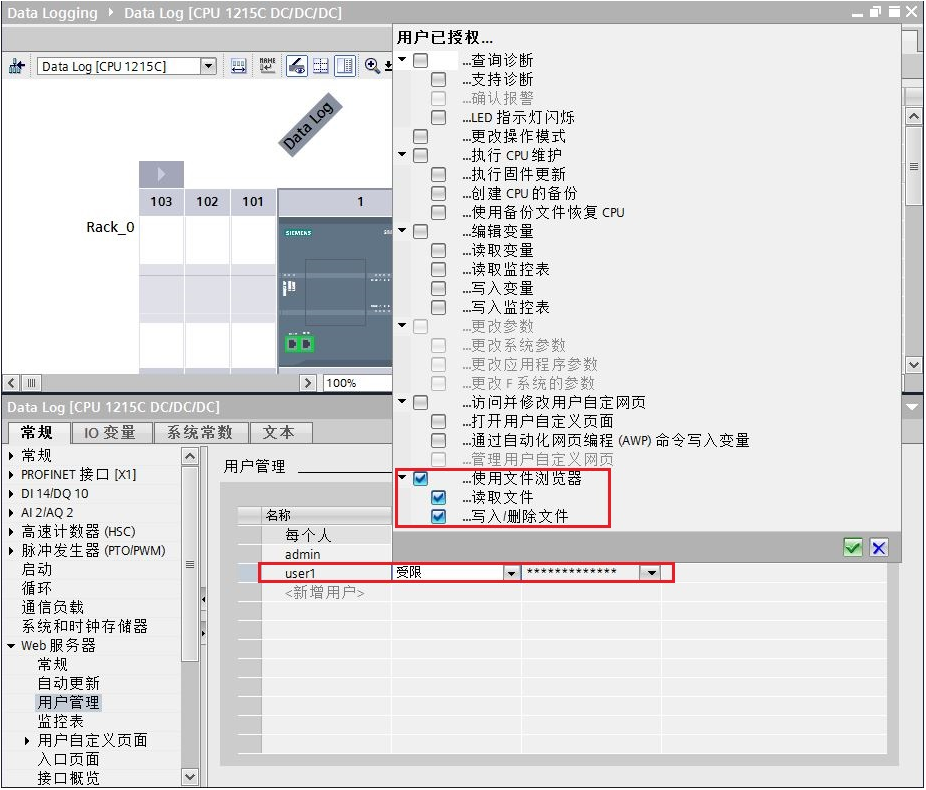The image size is (926, 790).
Task: Select 入口页面 under Web 服务器
Action: 69,760
